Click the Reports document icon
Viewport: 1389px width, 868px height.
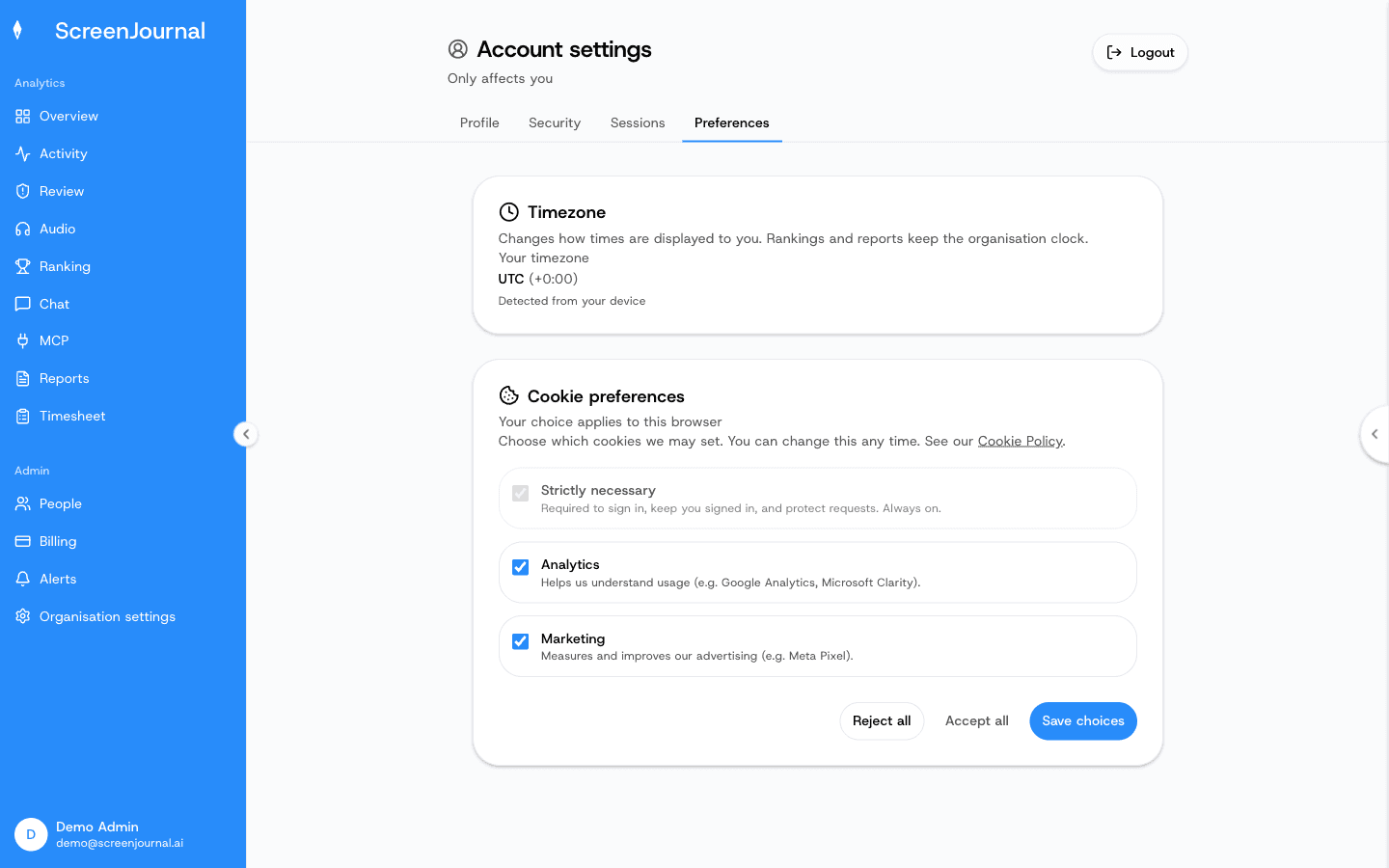click(x=23, y=379)
